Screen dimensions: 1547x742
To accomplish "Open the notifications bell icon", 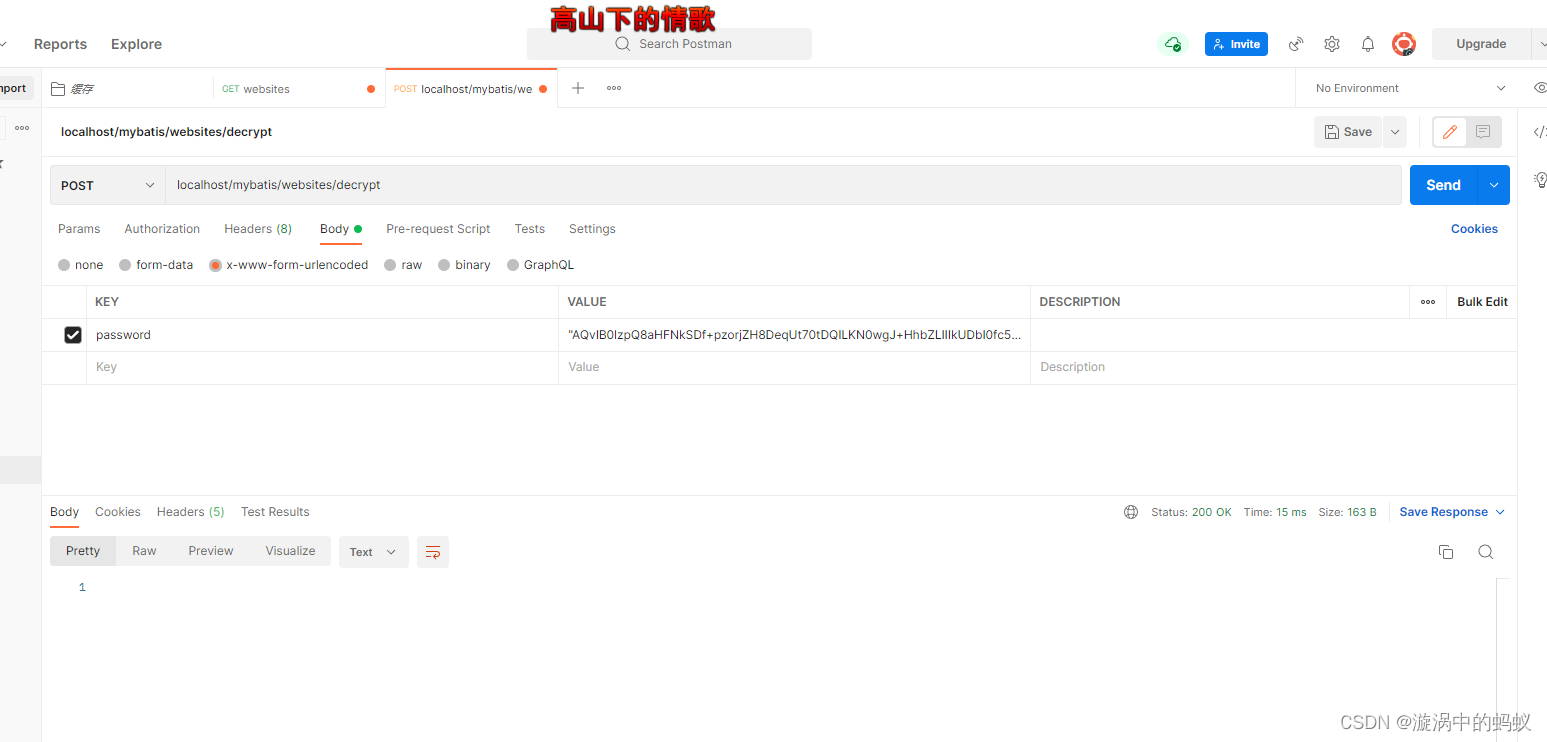I will 1367,44.
